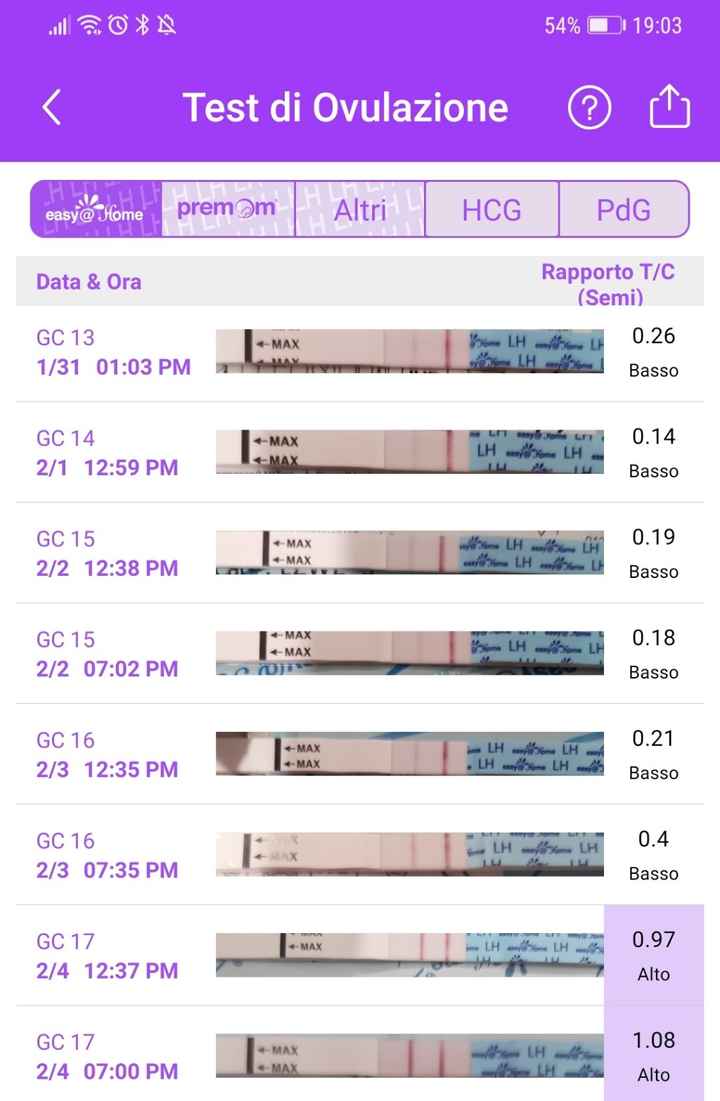Open the help question mark icon
This screenshot has width=720, height=1101.
[x=589, y=108]
